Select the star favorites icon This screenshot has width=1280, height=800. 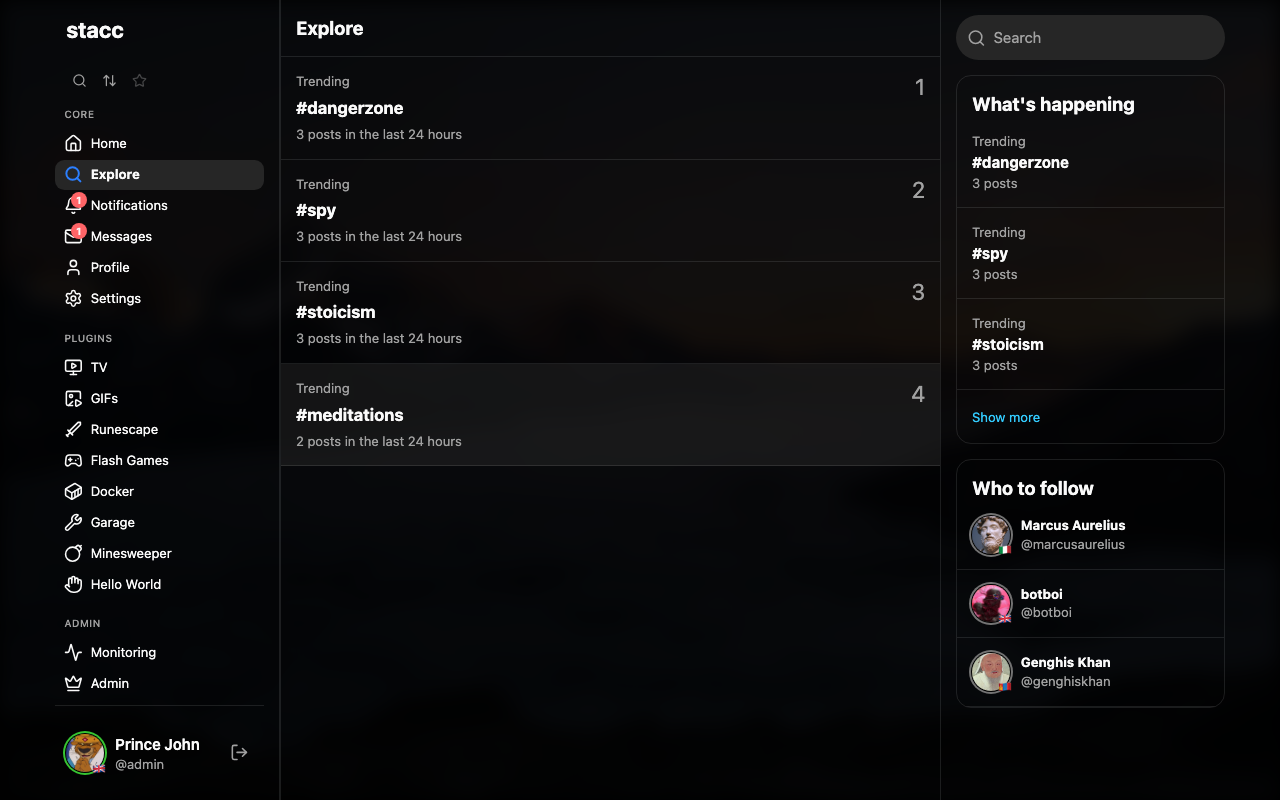pyautogui.click(x=139, y=80)
